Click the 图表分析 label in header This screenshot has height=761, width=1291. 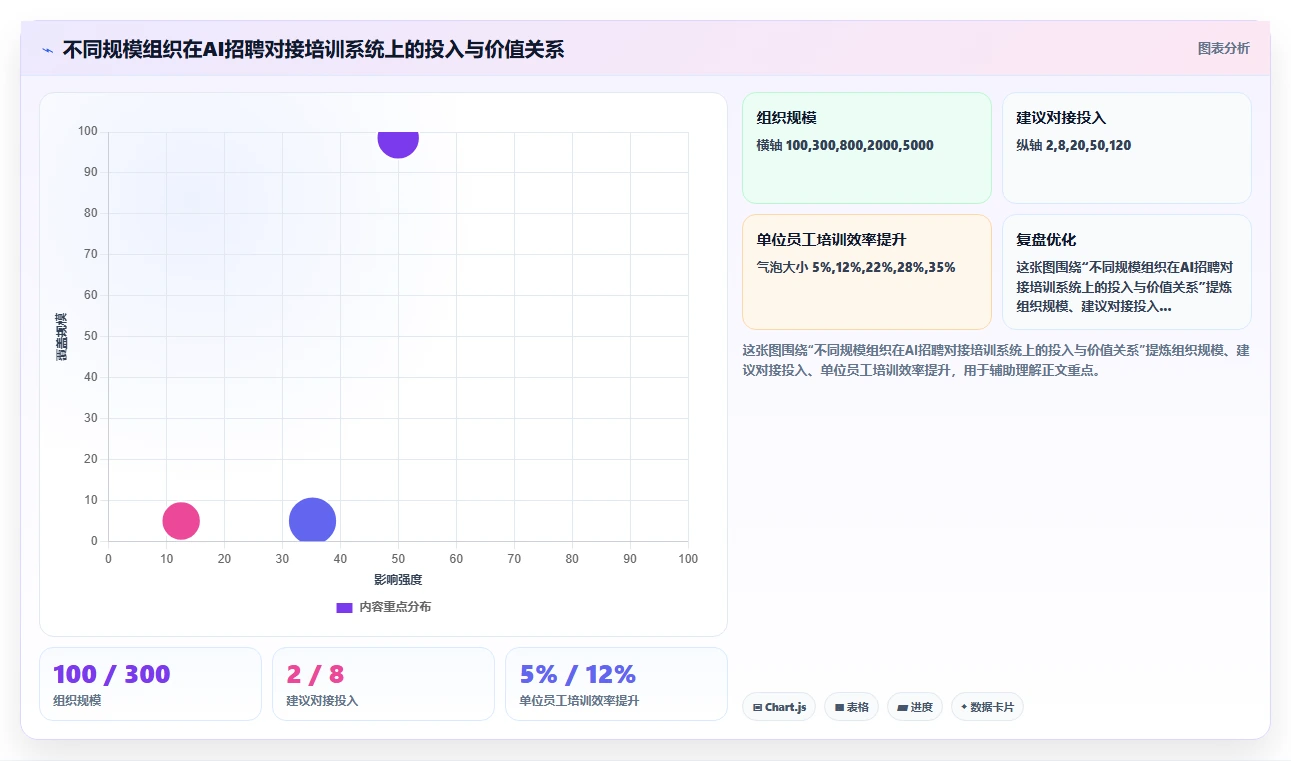pyautogui.click(x=1223, y=48)
